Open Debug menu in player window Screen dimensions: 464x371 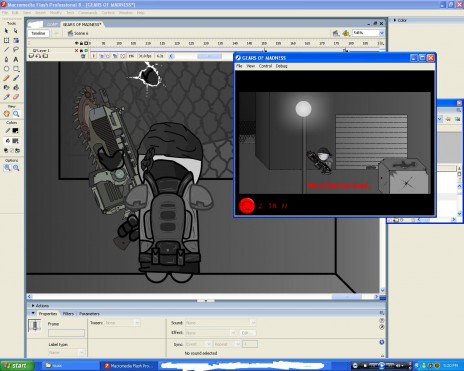click(x=281, y=66)
